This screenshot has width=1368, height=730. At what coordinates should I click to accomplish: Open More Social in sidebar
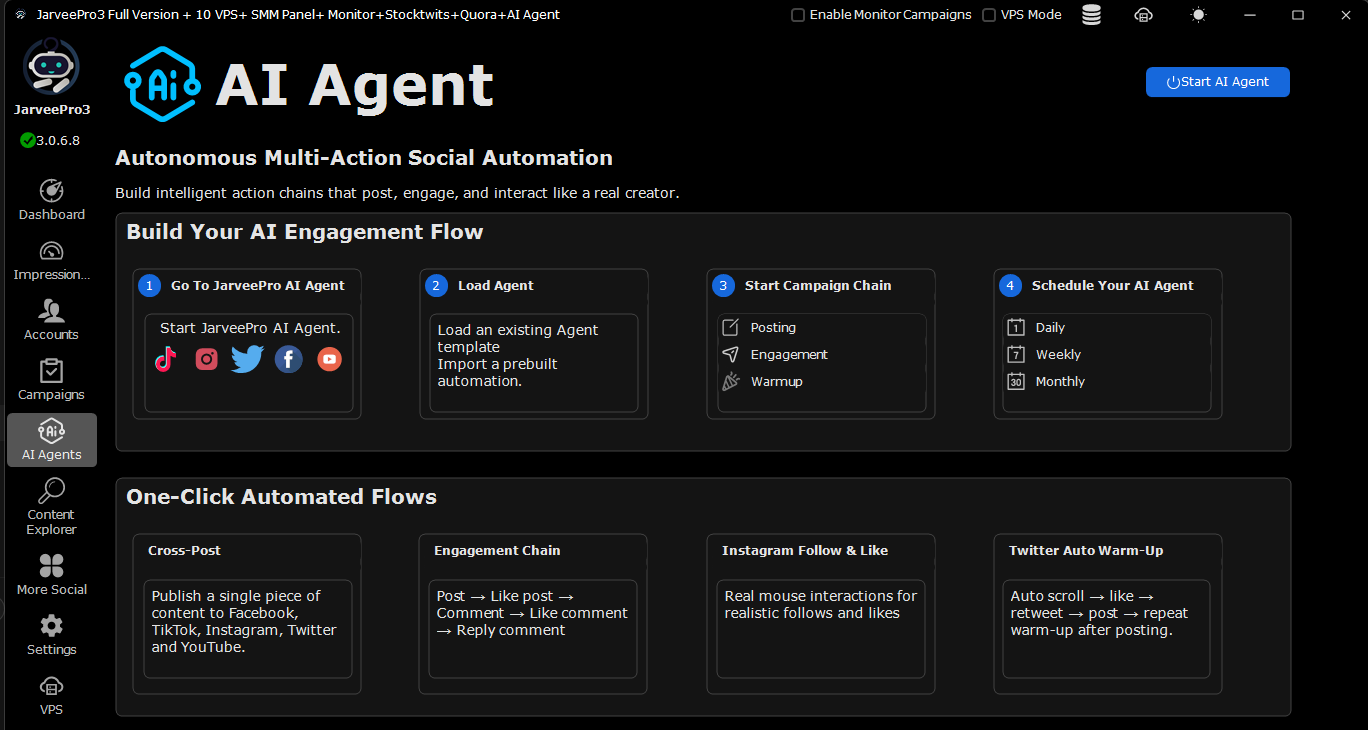point(52,575)
